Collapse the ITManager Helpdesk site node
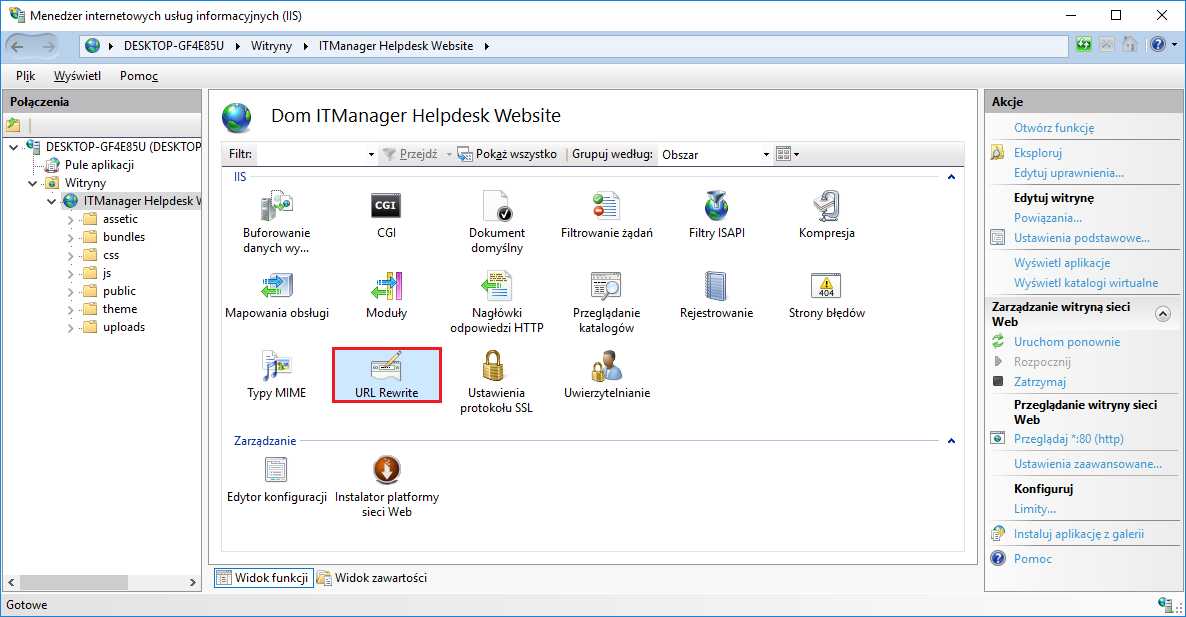This screenshot has width=1186, height=617. [x=51, y=201]
